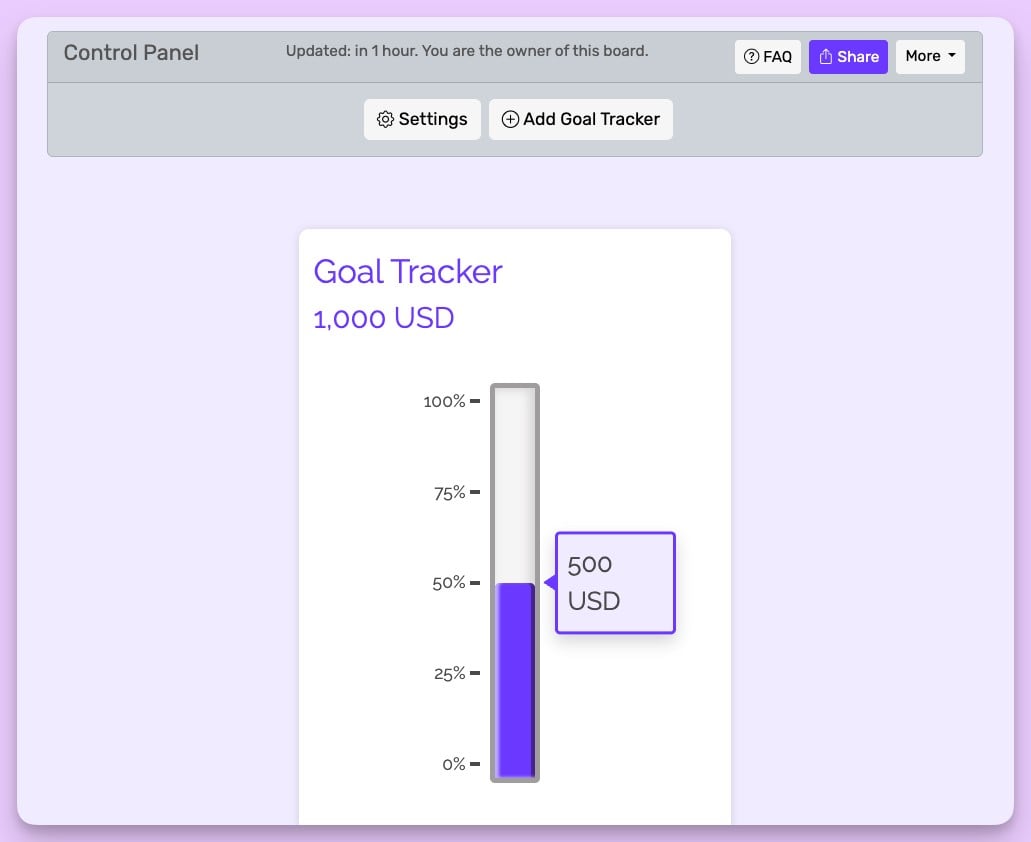Click the 75% tick mark label

pyautogui.click(x=449, y=492)
